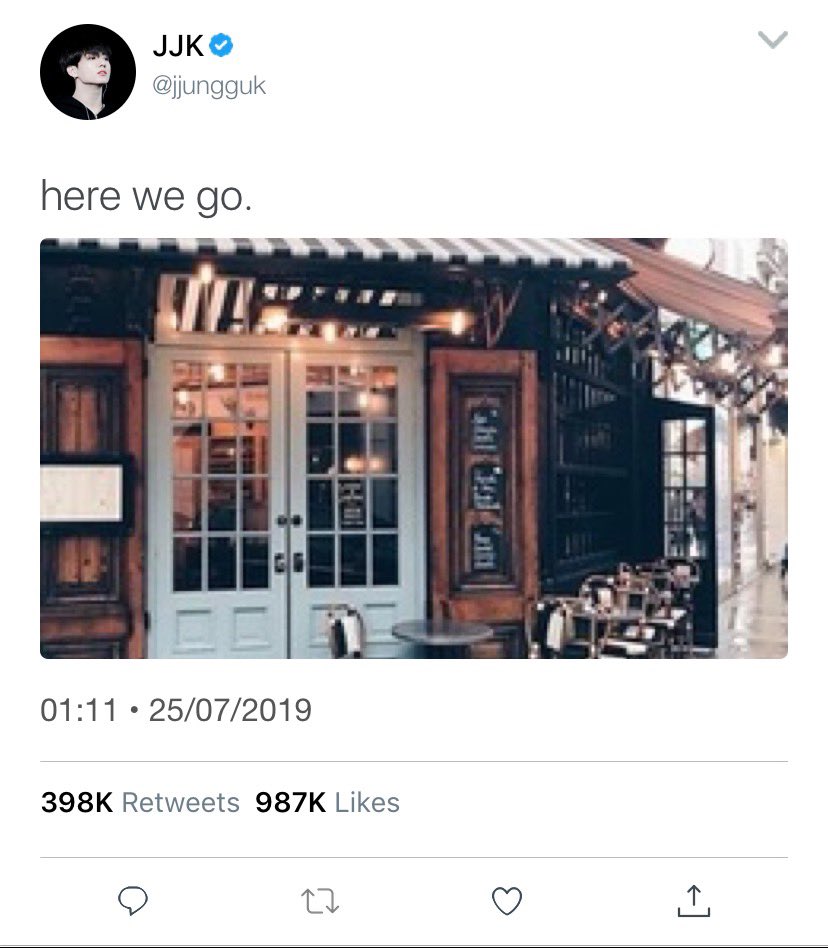828x948 pixels.
Task: Expand the tweet options chevron at top right
Action: [773, 40]
